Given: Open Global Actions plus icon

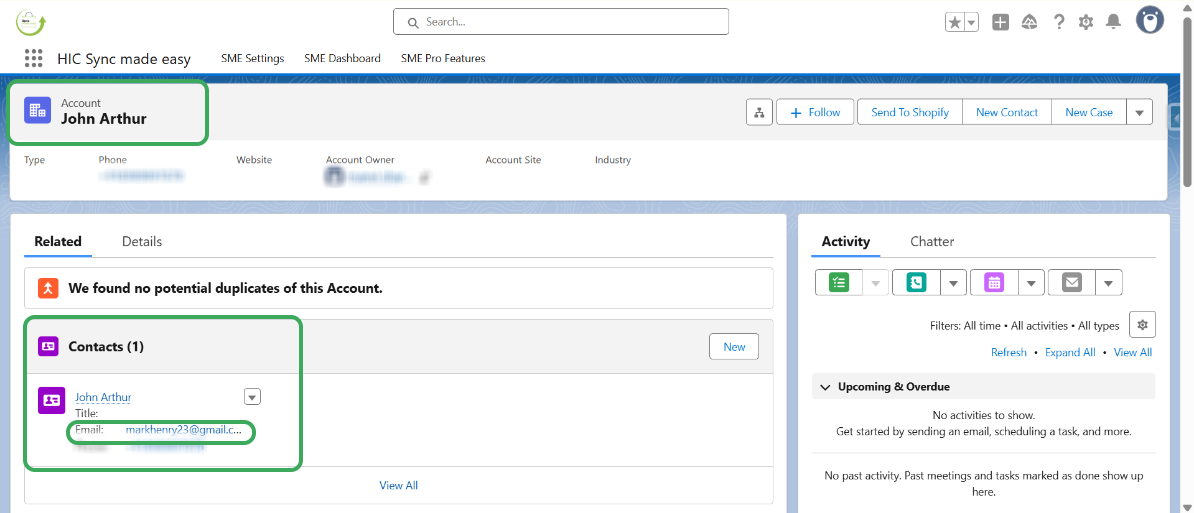Looking at the screenshot, I should point(1001,22).
